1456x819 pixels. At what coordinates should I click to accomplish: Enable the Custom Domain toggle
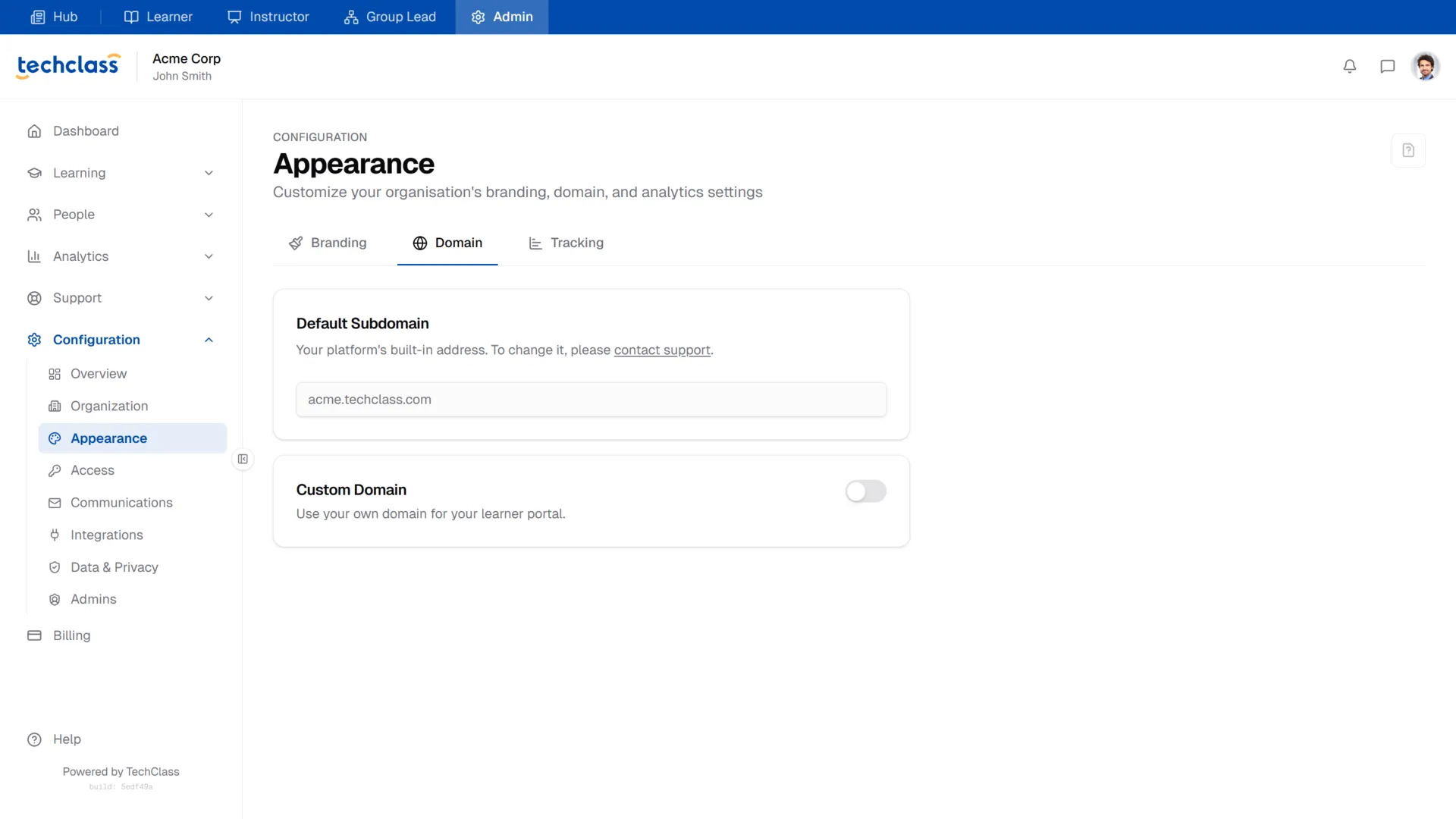tap(866, 491)
